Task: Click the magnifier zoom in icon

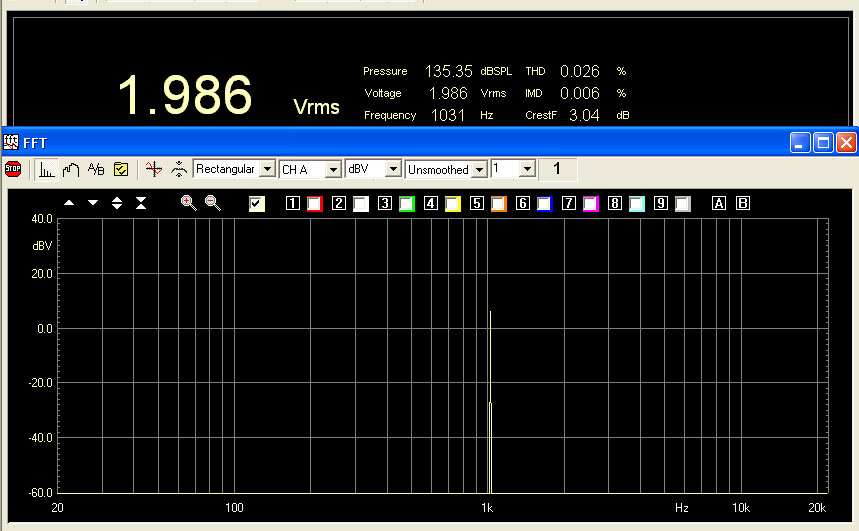Action: tap(188, 203)
